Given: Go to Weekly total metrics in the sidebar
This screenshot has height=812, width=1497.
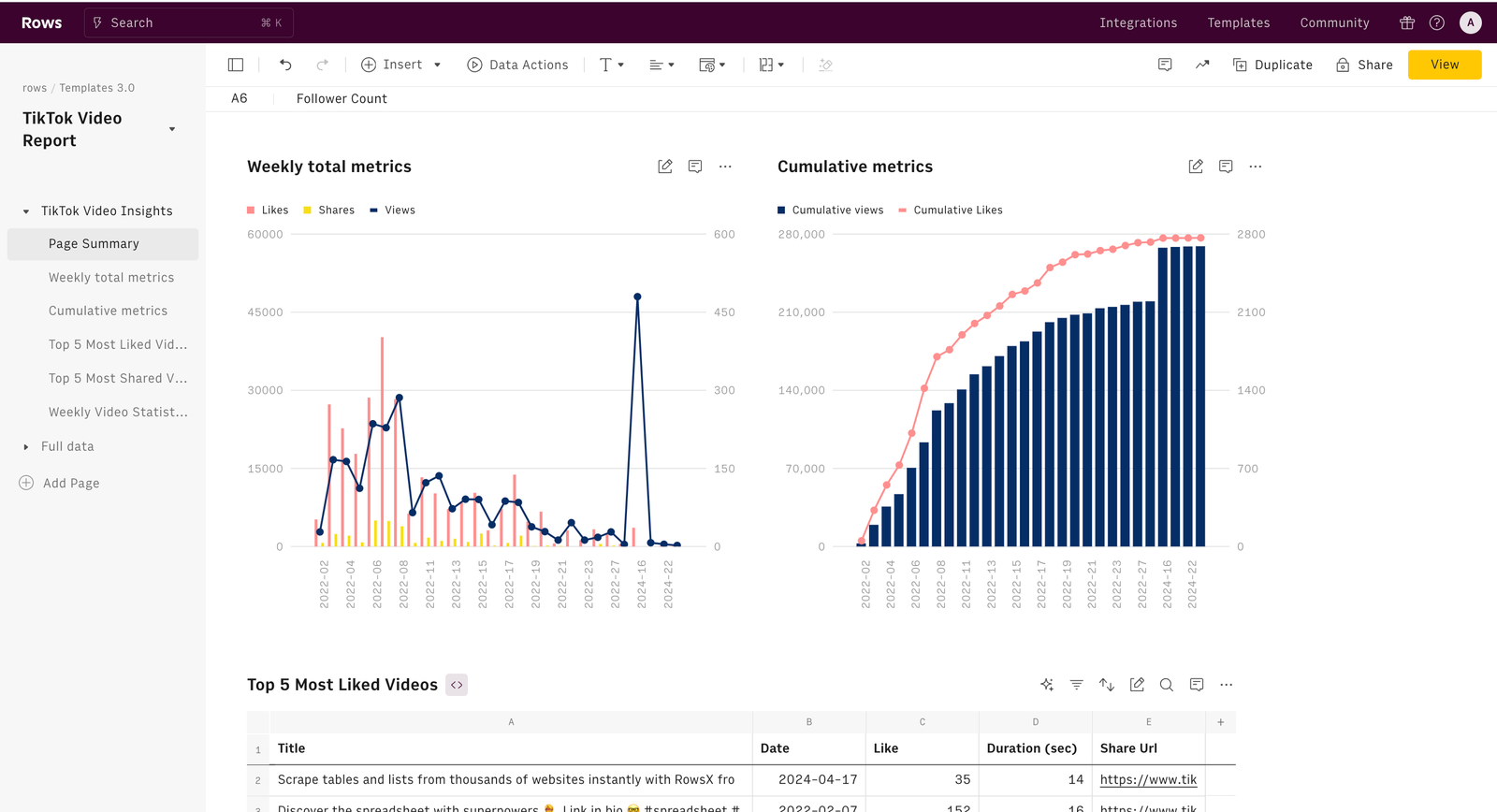Looking at the screenshot, I should [111, 278].
